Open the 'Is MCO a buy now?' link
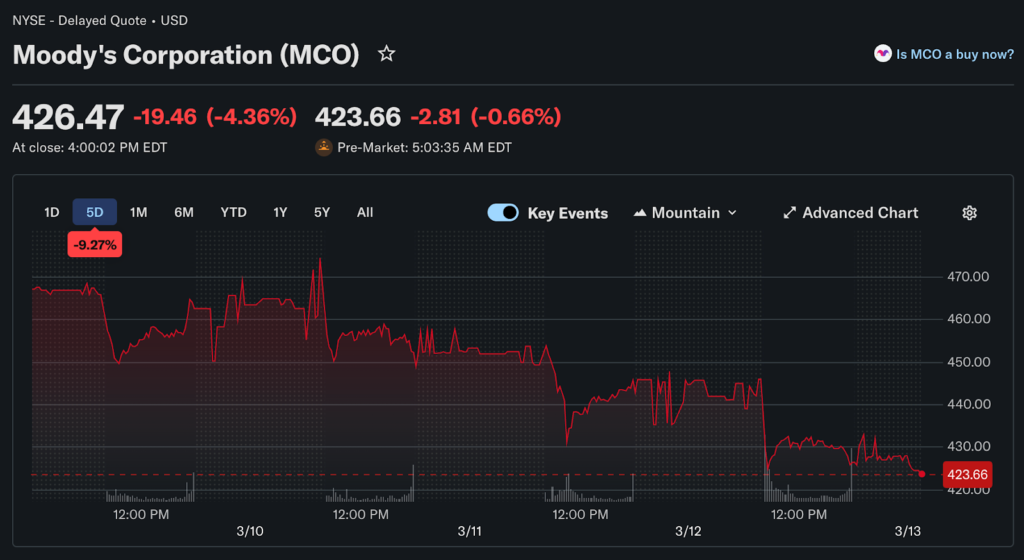The height and width of the screenshot is (560, 1024). tap(955, 54)
